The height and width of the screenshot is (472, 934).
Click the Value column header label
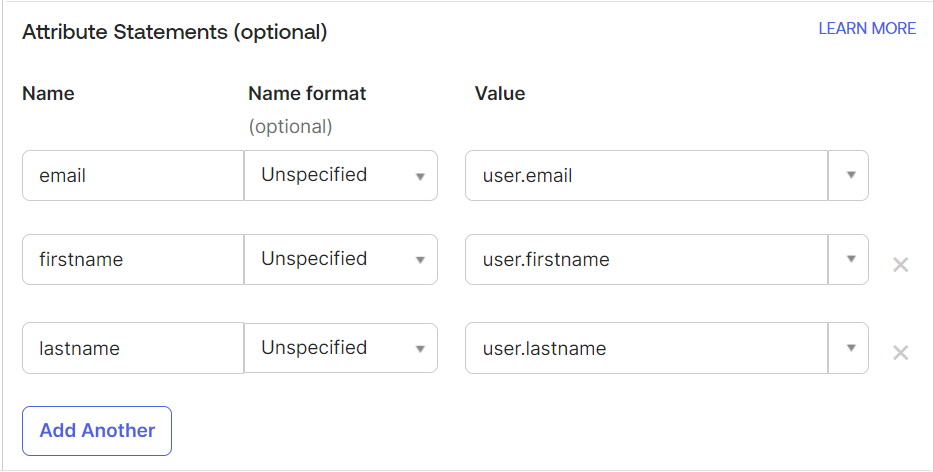click(500, 94)
